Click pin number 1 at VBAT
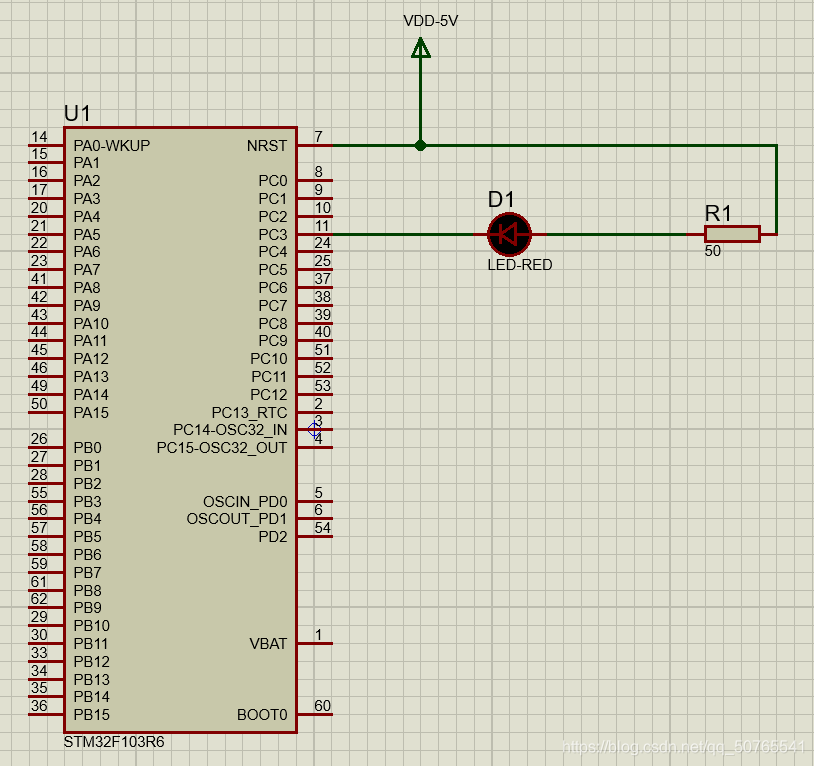This screenshot has height=766, width=814. tap(318, 634)
